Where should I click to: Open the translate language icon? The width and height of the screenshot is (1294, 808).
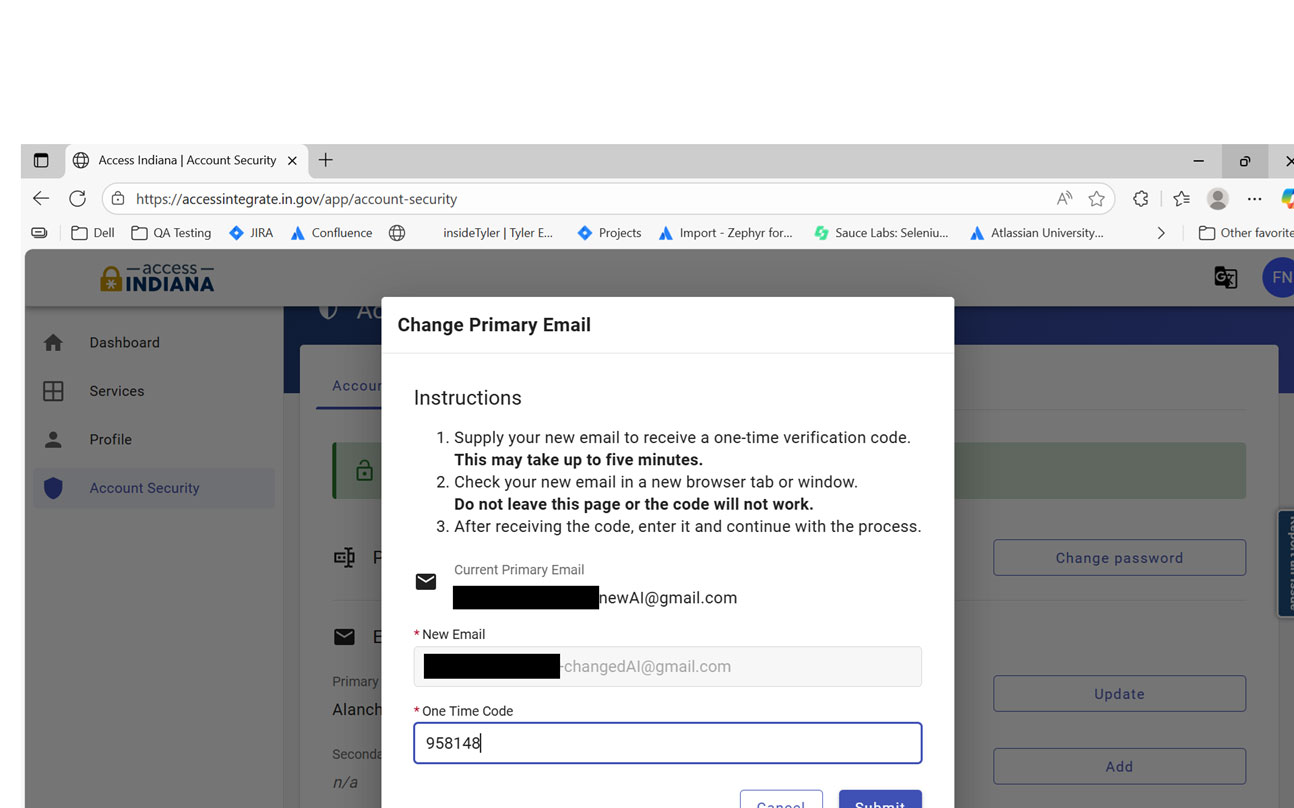click(x=1225, y=278)
